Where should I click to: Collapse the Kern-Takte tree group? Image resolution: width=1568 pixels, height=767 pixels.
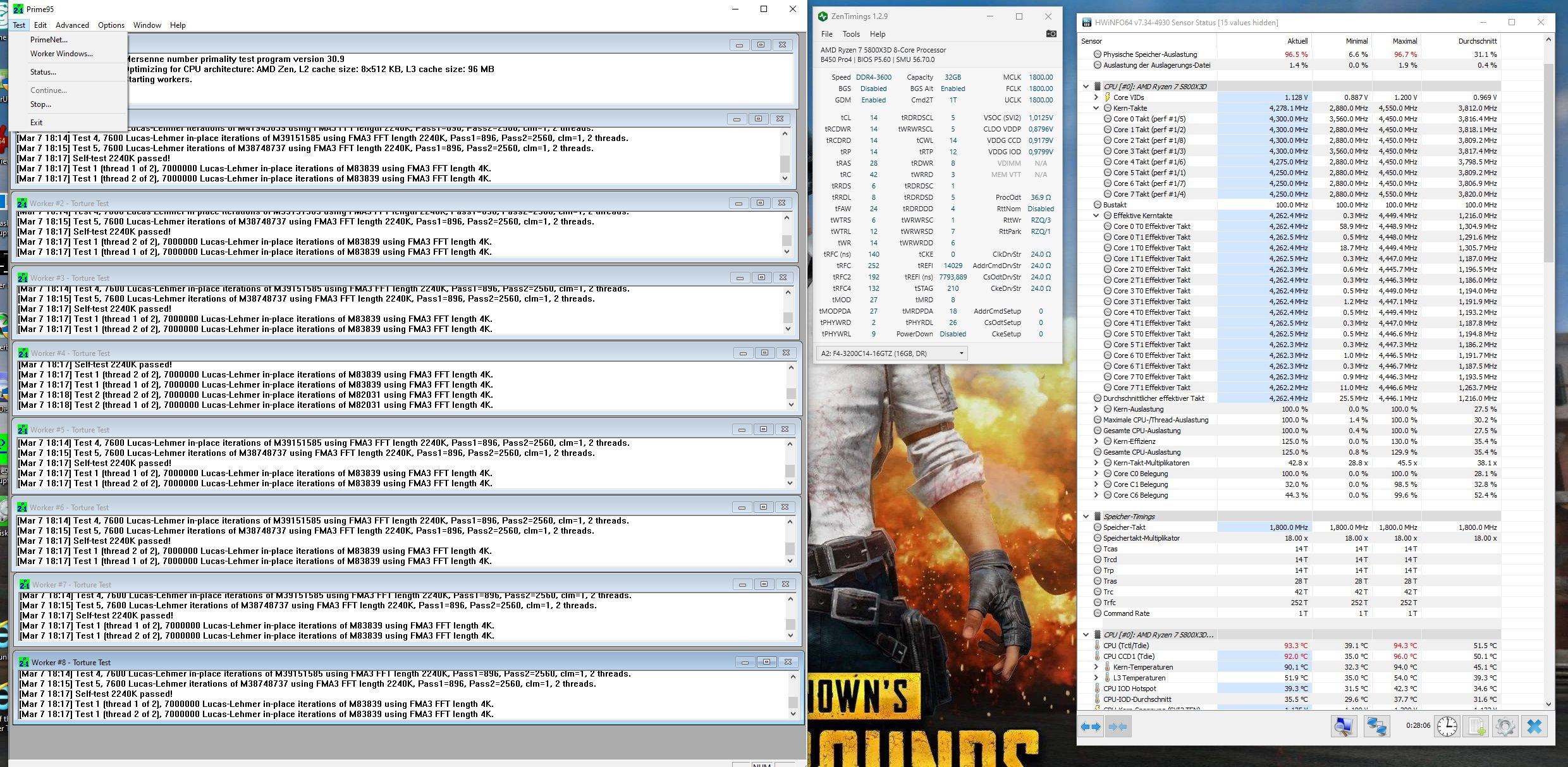click(x=1096, y=108)
